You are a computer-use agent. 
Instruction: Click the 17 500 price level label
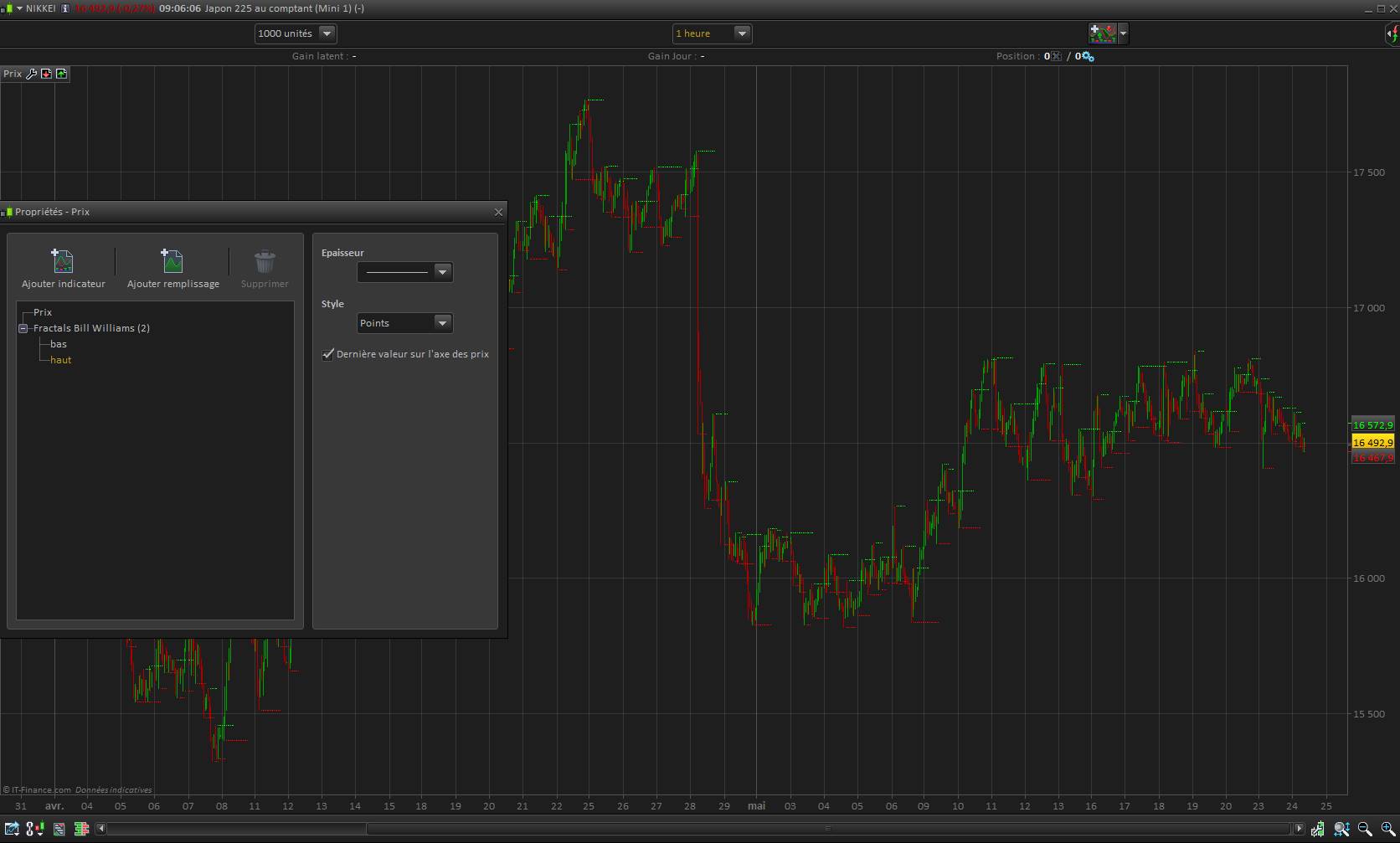(x=1369, y=172)
